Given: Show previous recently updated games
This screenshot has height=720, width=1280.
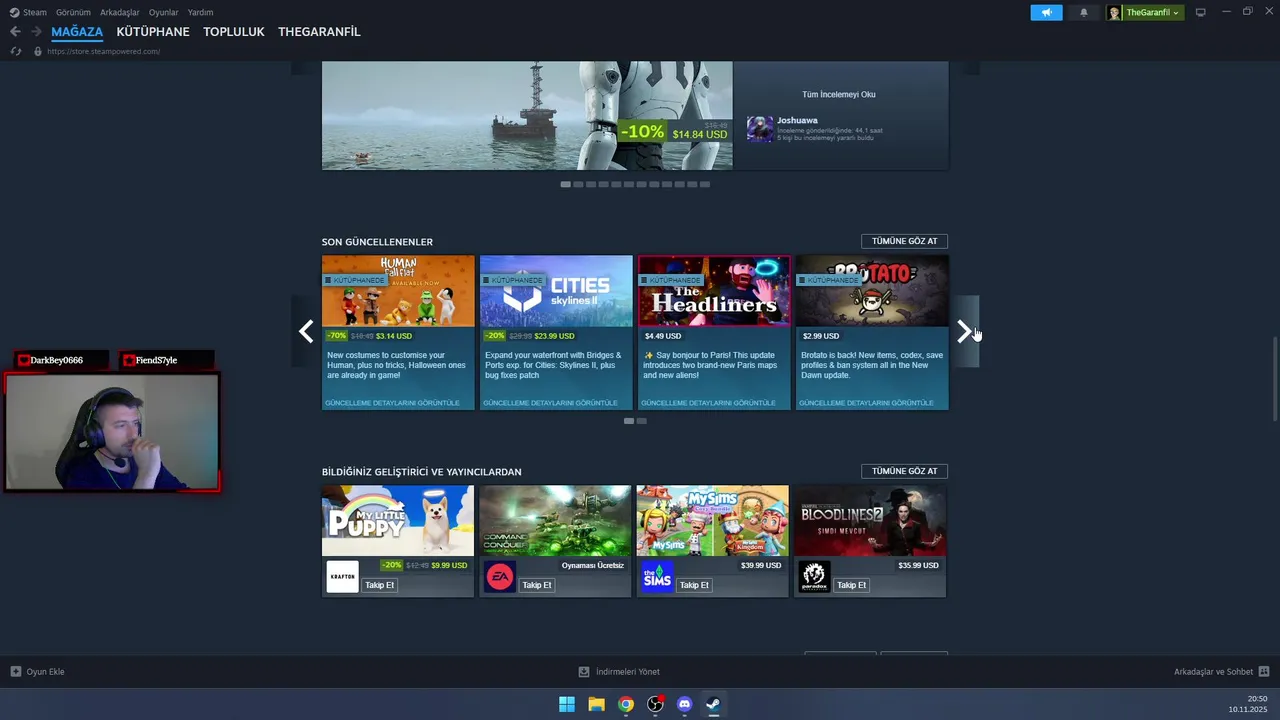Looking at the screenshot, I should [x=306, y=332].
